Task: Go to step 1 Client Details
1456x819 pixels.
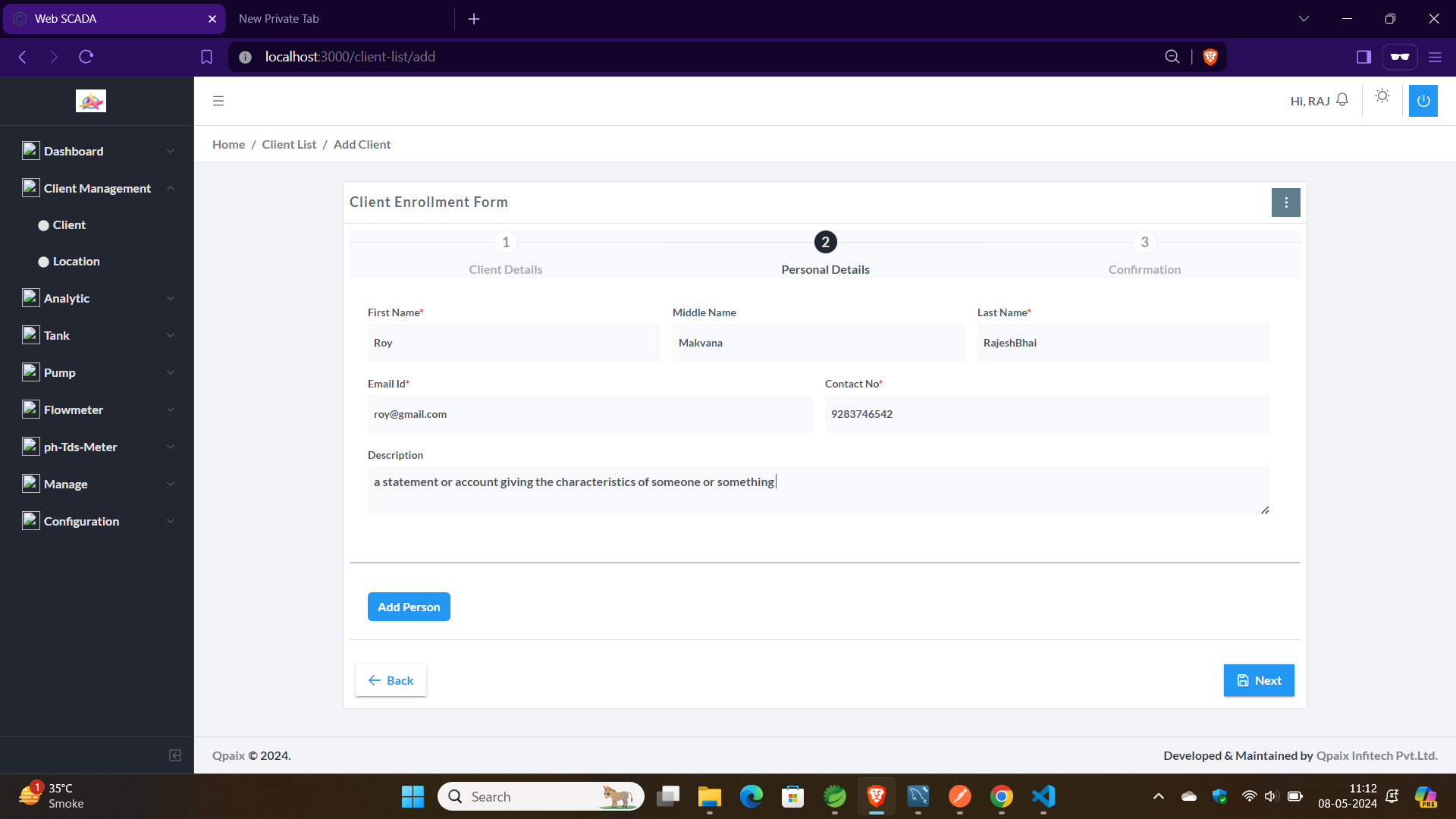Action: tap(505, 243)
